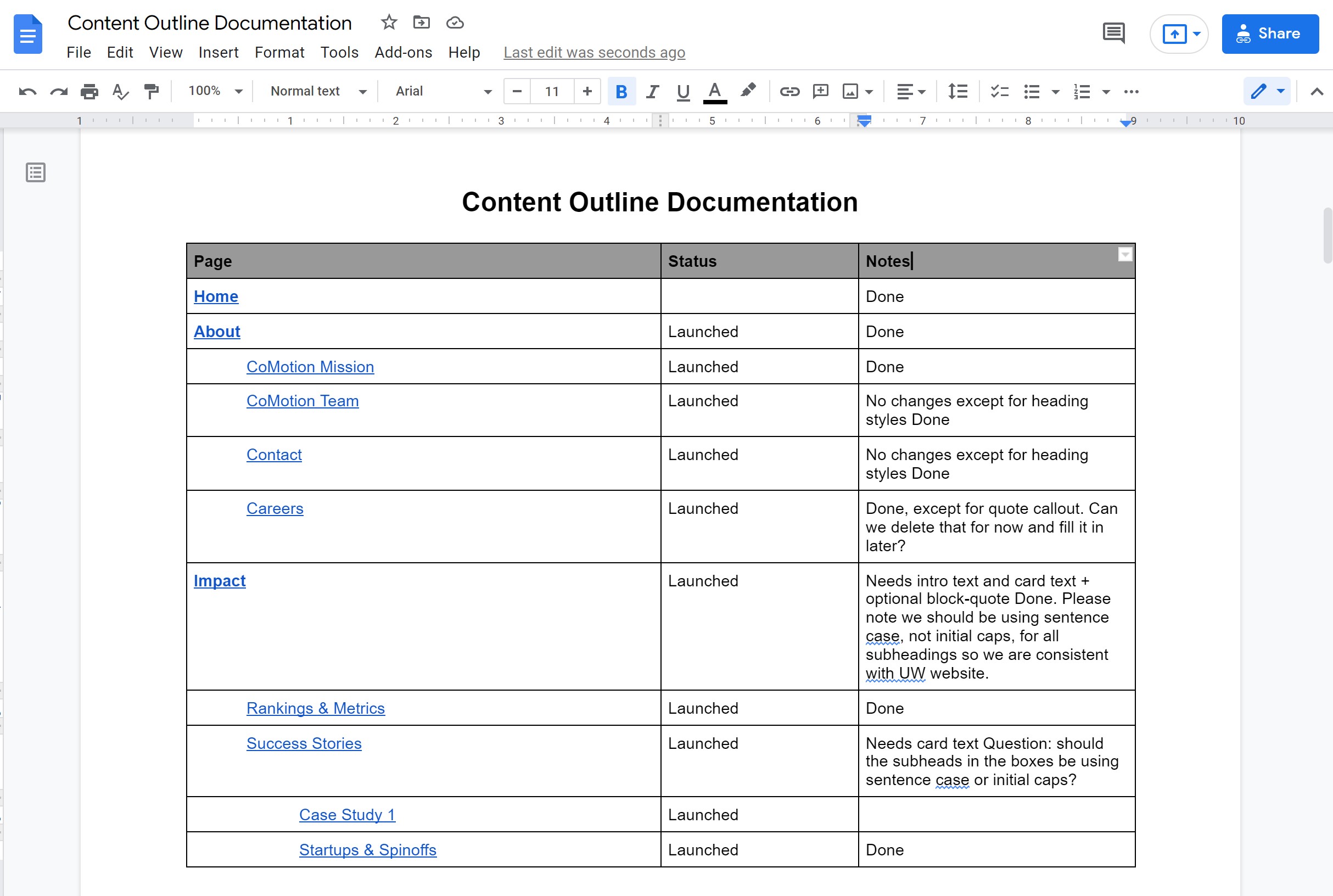
Task: Click the document title name field
Action: pos(210,23)
